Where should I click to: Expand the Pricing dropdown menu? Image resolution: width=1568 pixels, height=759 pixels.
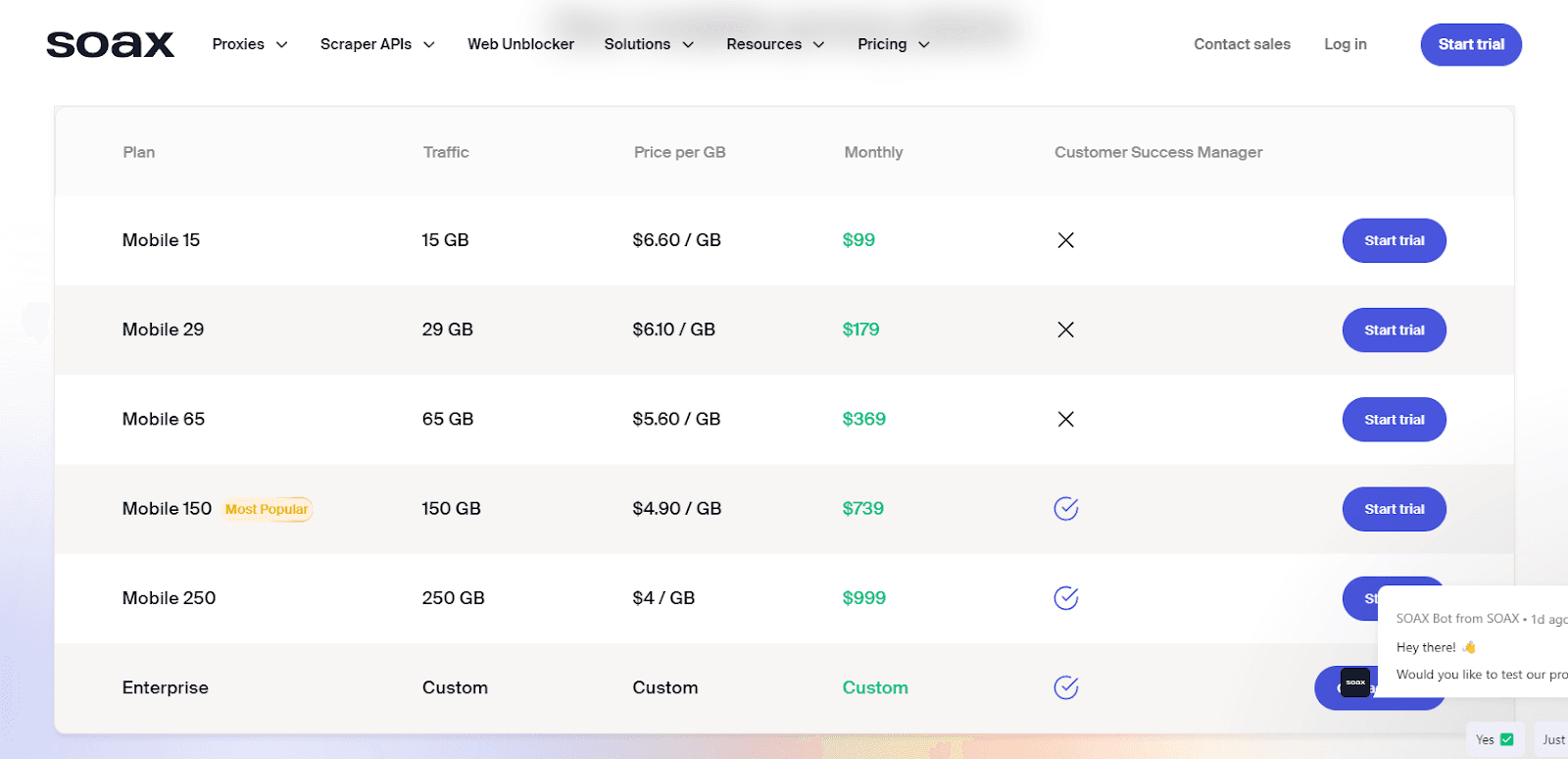[x=894, y=44]
